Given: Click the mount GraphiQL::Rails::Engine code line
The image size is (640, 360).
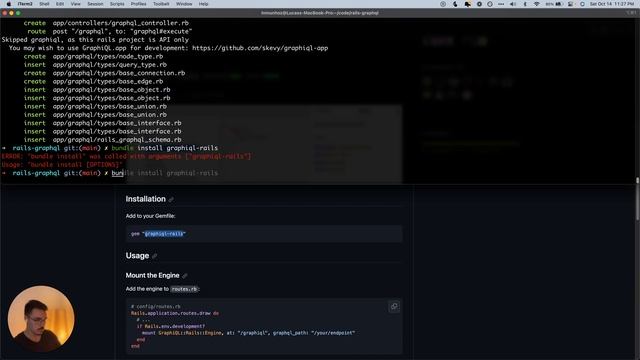Looking at the screenshot, I should [248, 333].
